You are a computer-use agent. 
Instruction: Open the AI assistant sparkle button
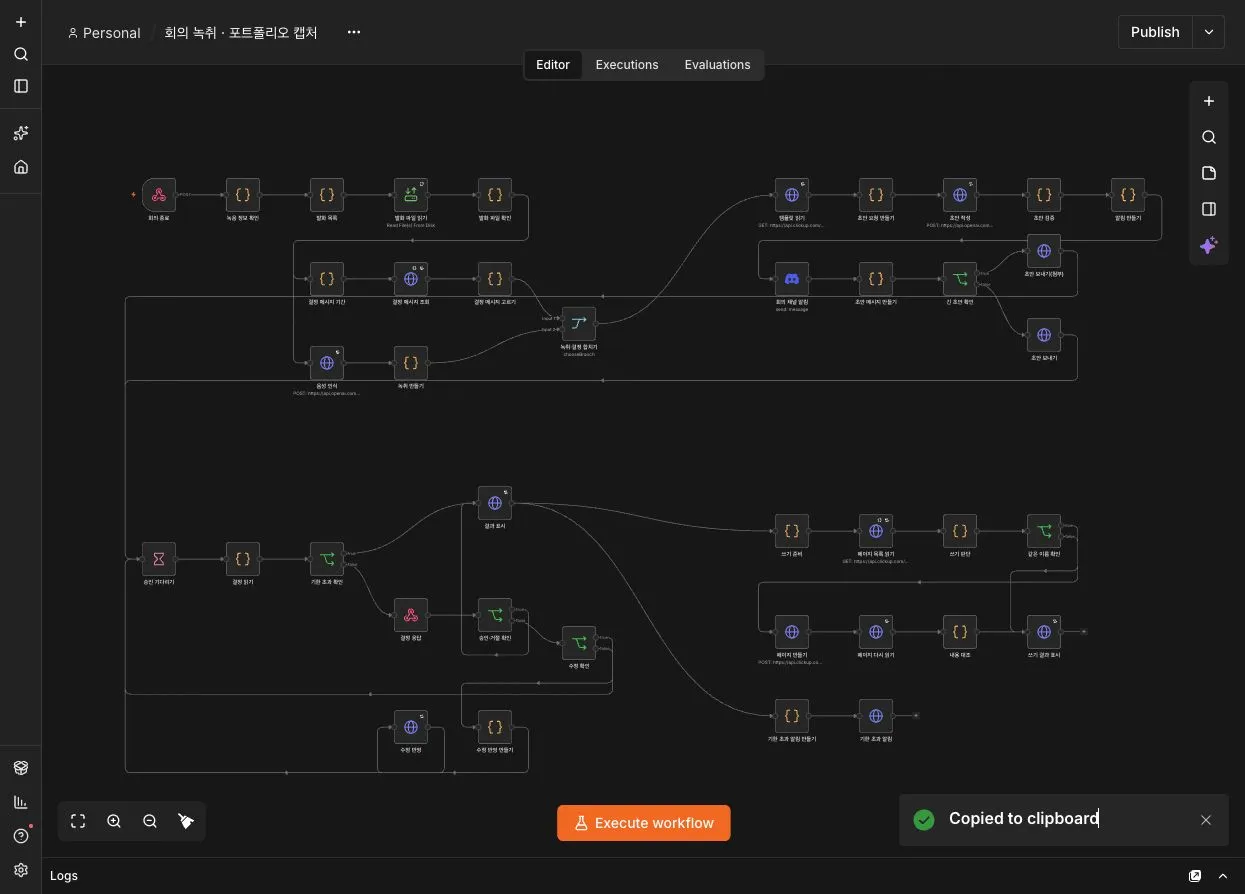tap(1208, 245)
